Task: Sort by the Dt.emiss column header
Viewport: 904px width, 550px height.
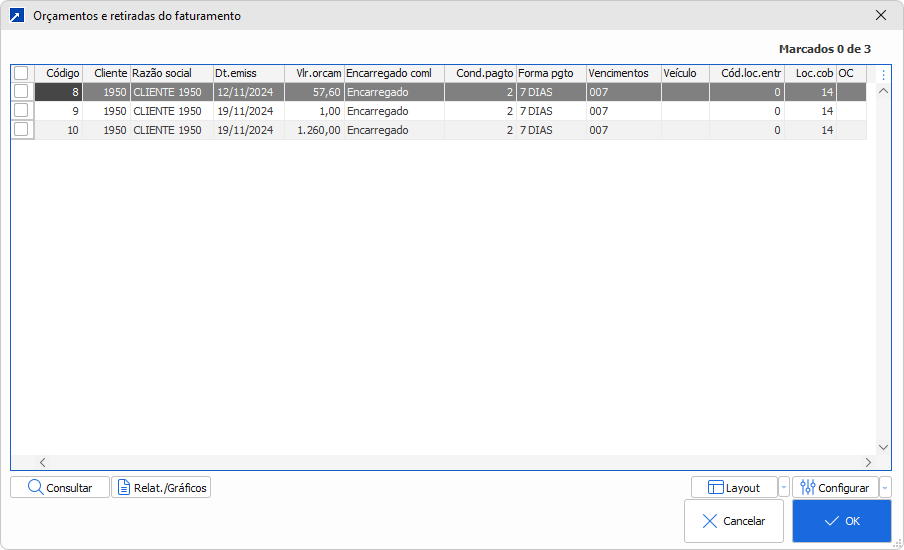Action: [x=249, y=73]
